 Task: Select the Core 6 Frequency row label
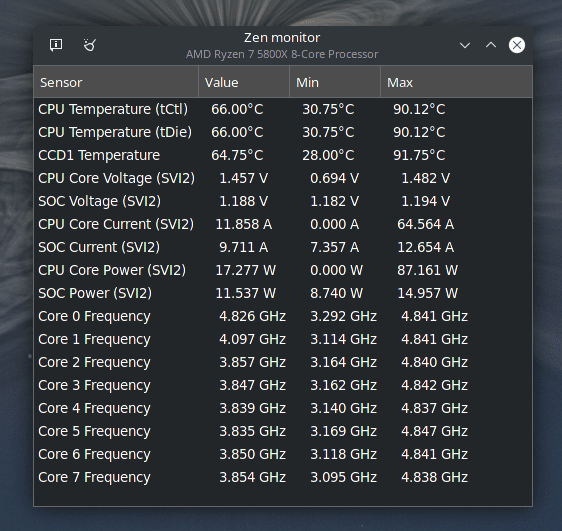coord(94,454)
